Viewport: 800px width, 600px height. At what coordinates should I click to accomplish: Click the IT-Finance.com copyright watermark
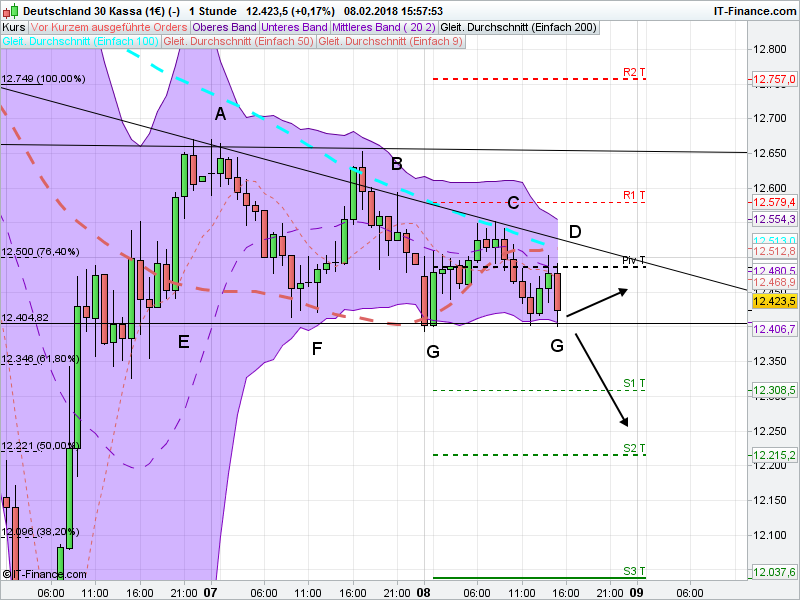[x=47, y=574]
